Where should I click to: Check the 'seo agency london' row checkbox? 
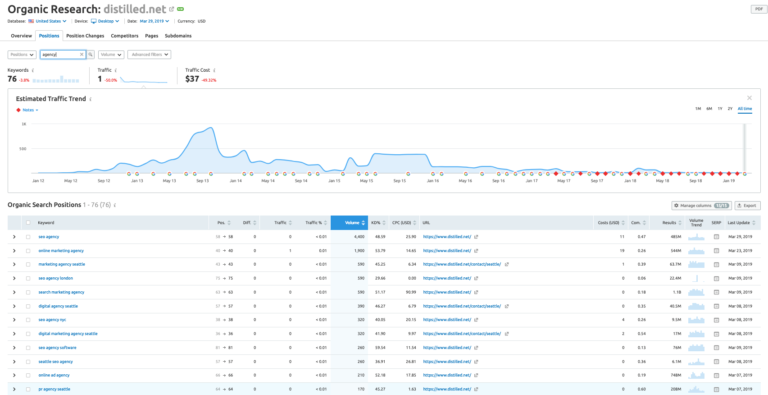(28, 278)
